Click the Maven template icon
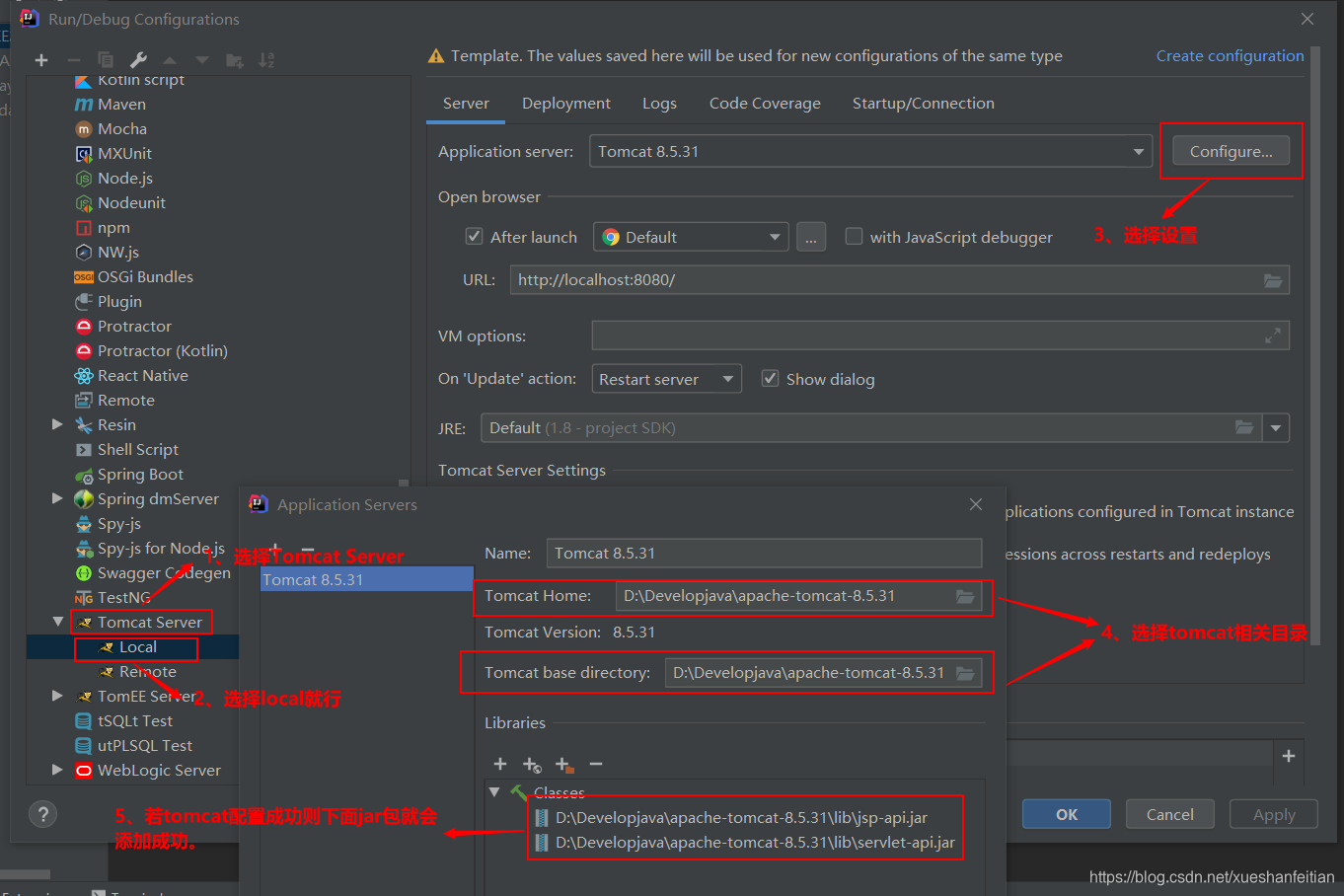Viewport: 1344px width, 896px height. [x=84, y=105]
